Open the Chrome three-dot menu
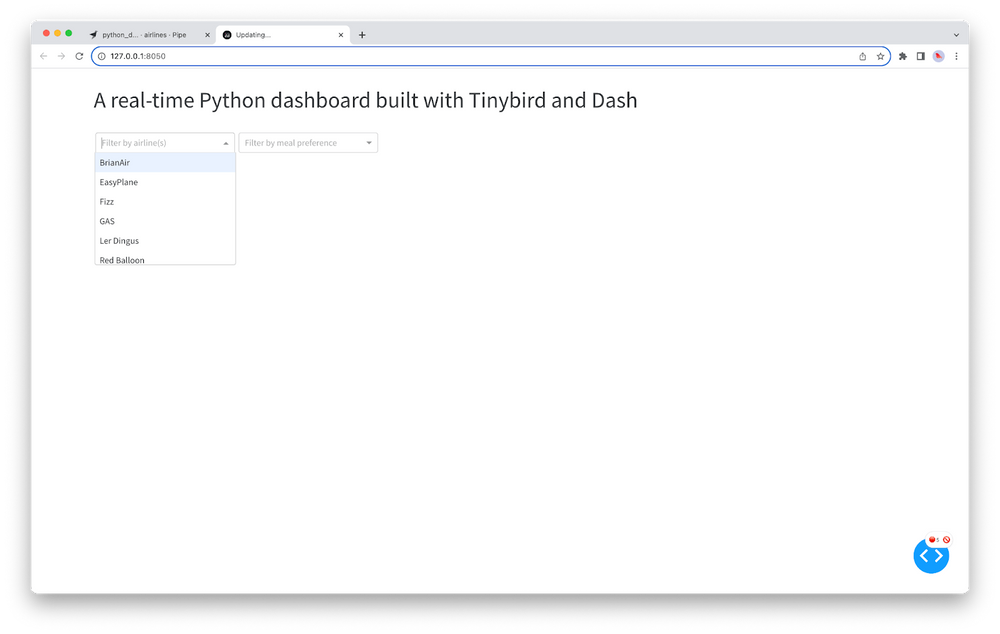 (956, 57)
